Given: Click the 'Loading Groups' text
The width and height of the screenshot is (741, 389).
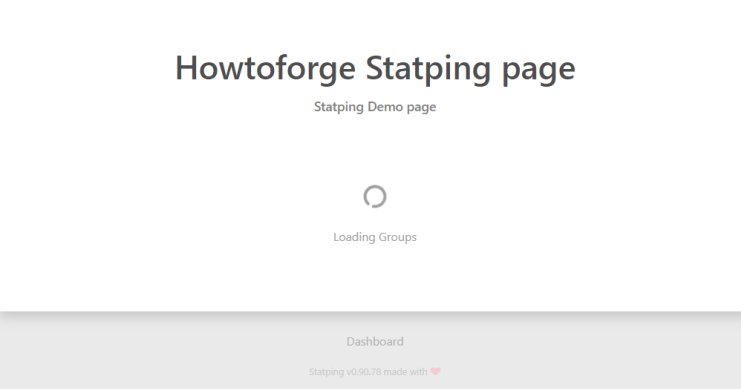Looking at the screenshot, I should point(375,237).
